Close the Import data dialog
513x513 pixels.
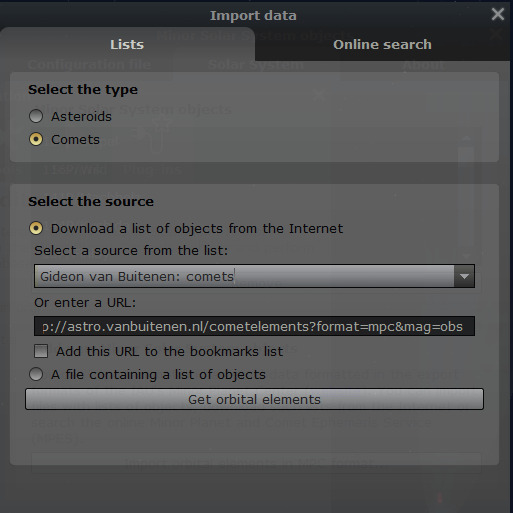pyautogui.click(x=498, y=14)
